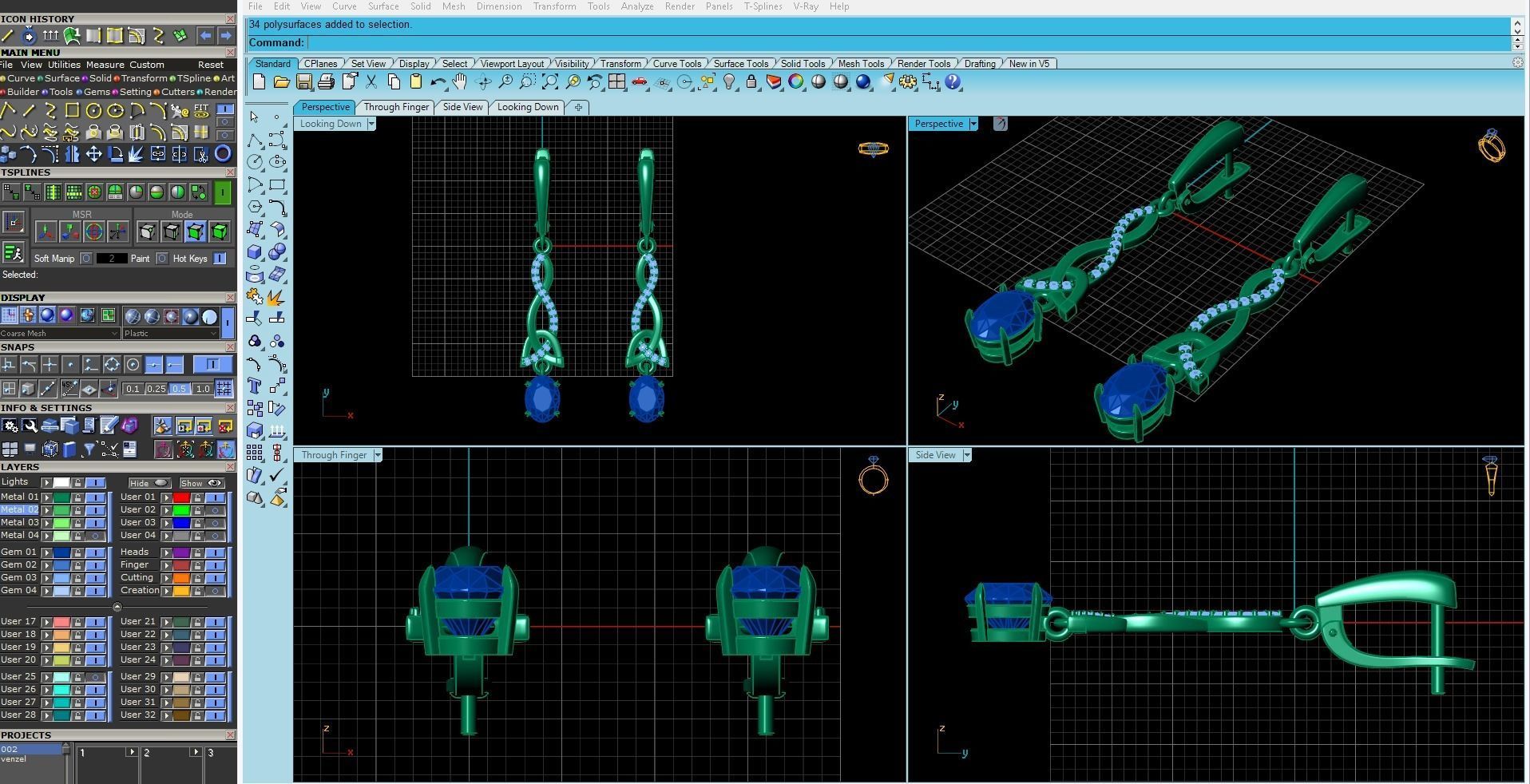Click the Undo arrow icon
This screenshot has height=784, width=1530.
[438, 81]
